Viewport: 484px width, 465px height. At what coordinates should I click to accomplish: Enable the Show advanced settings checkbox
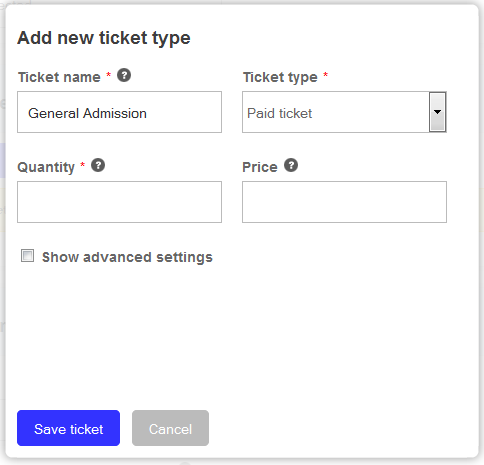[x=27, y=256]
